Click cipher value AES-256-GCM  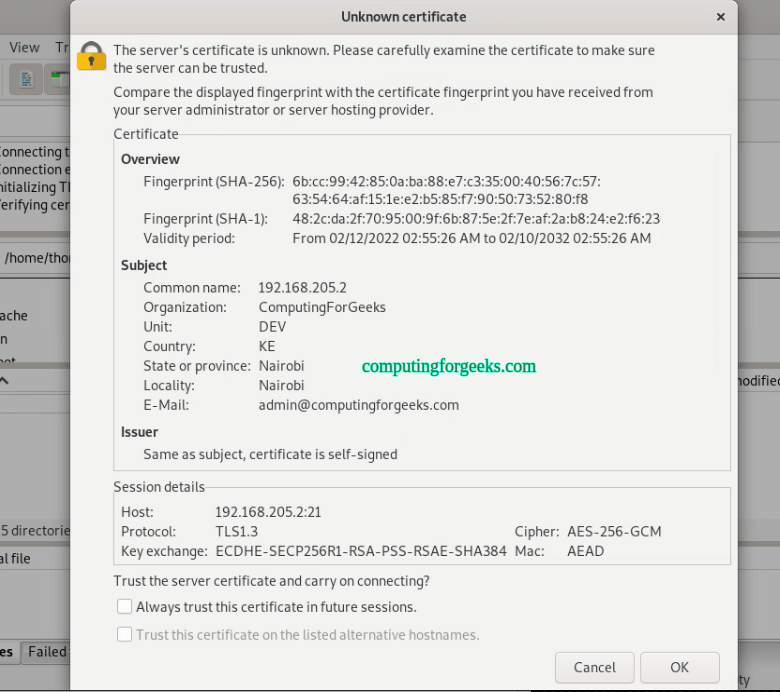tap(614, 531)
